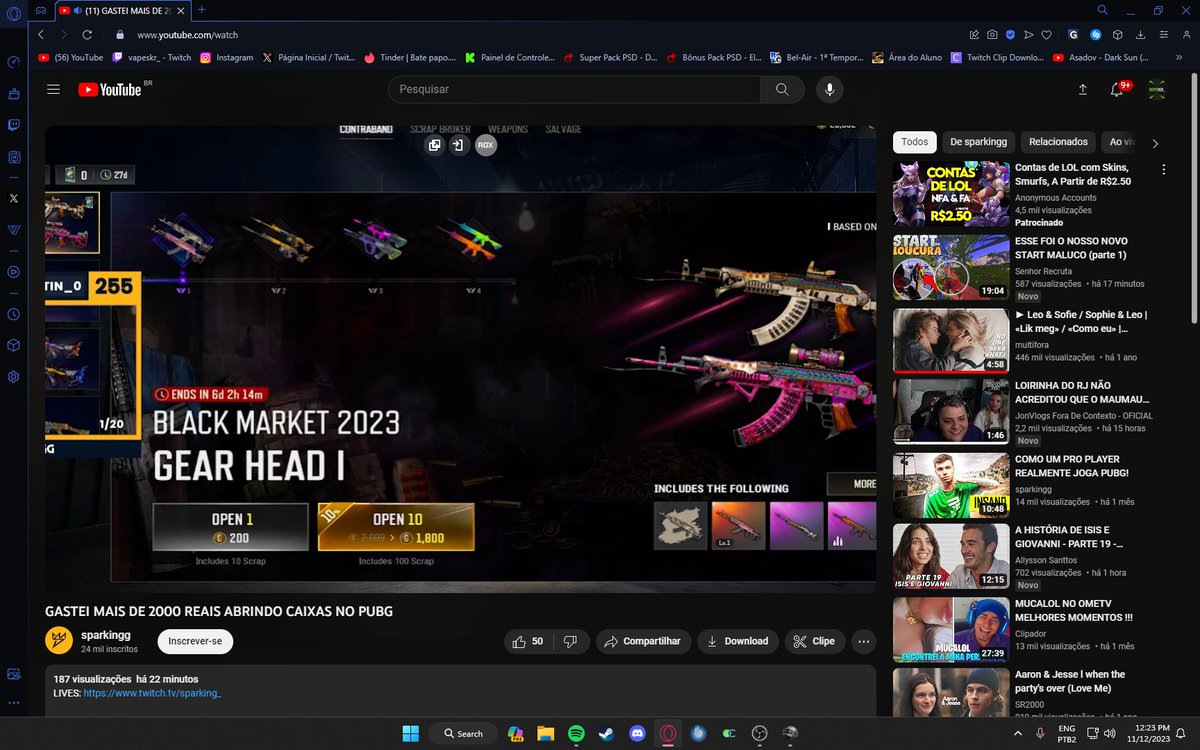Open YouTube notifications bell
Screen dimensions: 1200x750
tap(1118, 90)
